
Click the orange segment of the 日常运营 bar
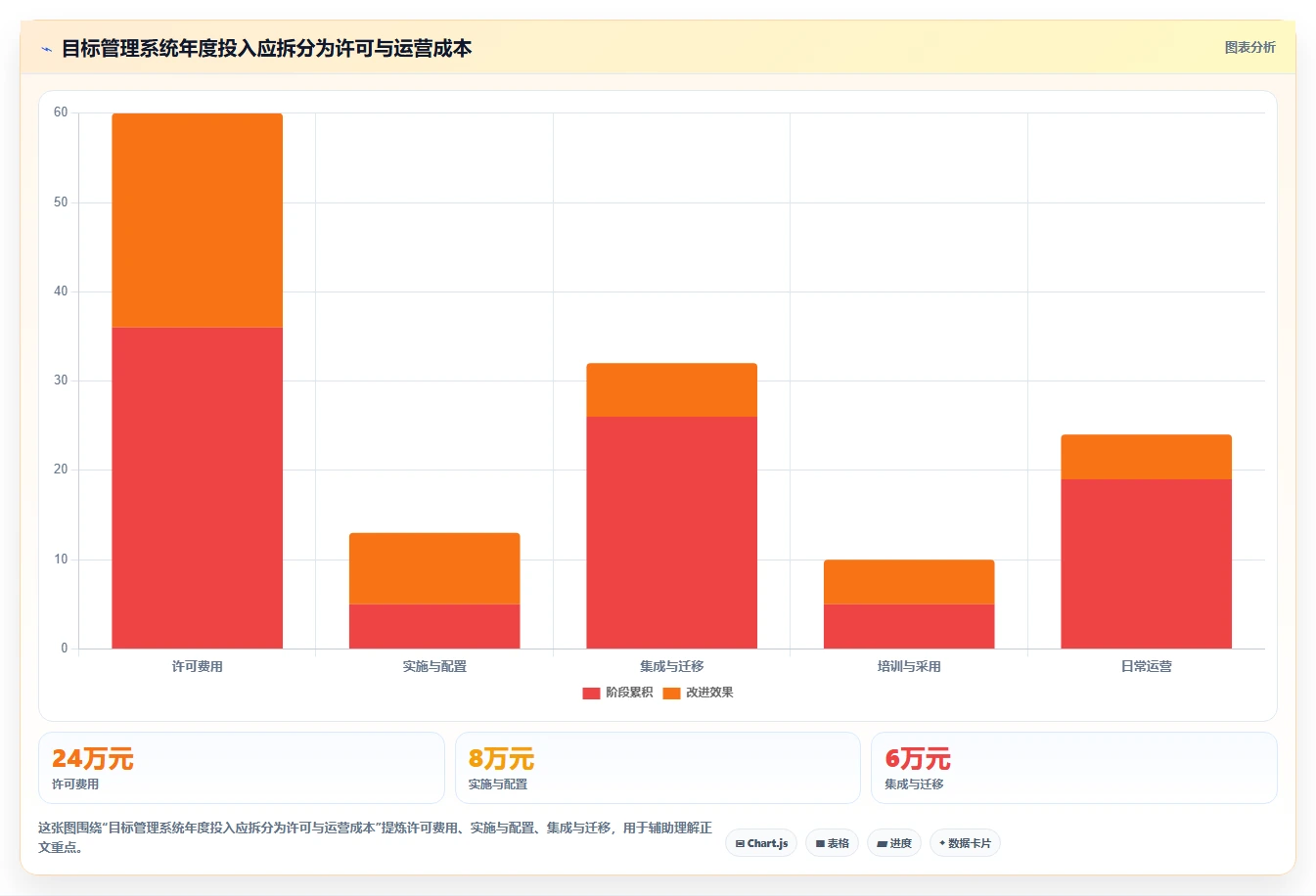coord(1146,457)
